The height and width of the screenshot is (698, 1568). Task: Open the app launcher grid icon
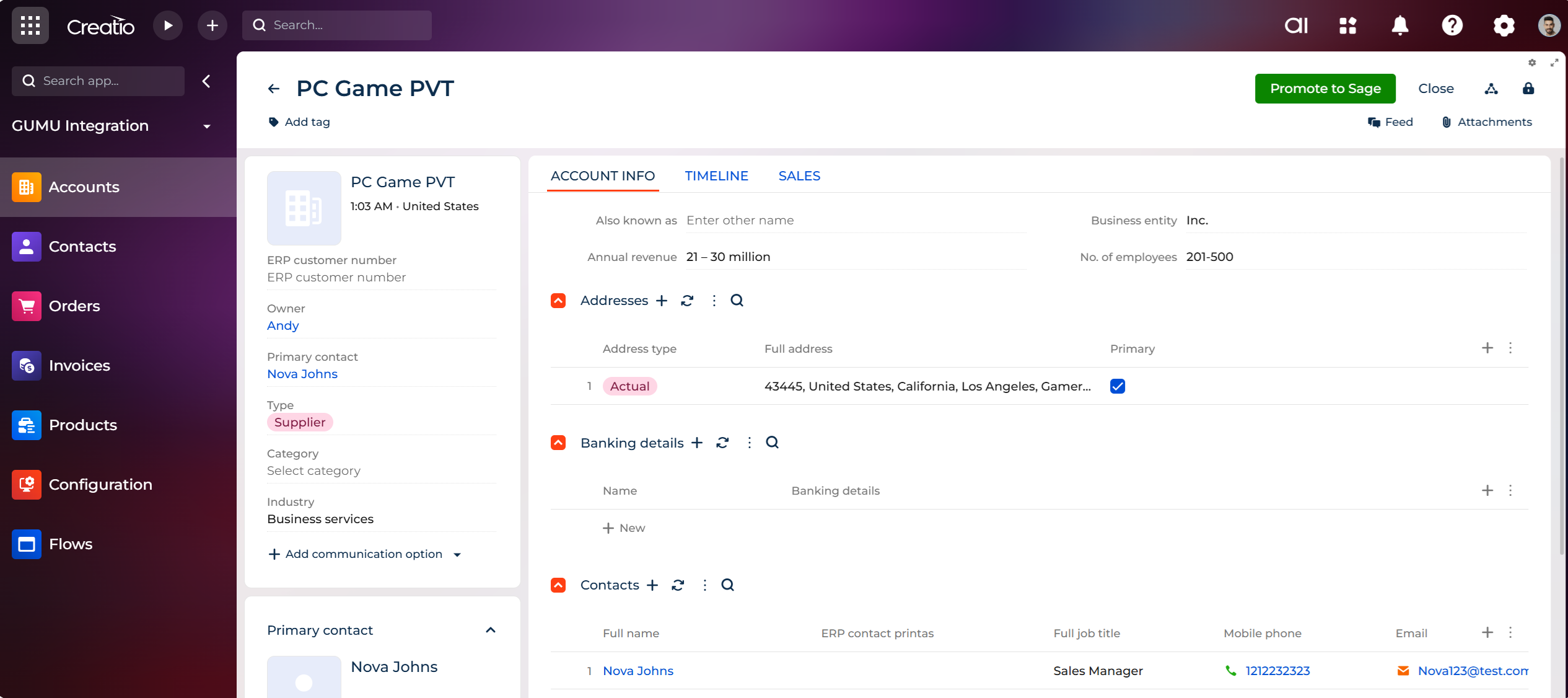(x=30, y=25)
